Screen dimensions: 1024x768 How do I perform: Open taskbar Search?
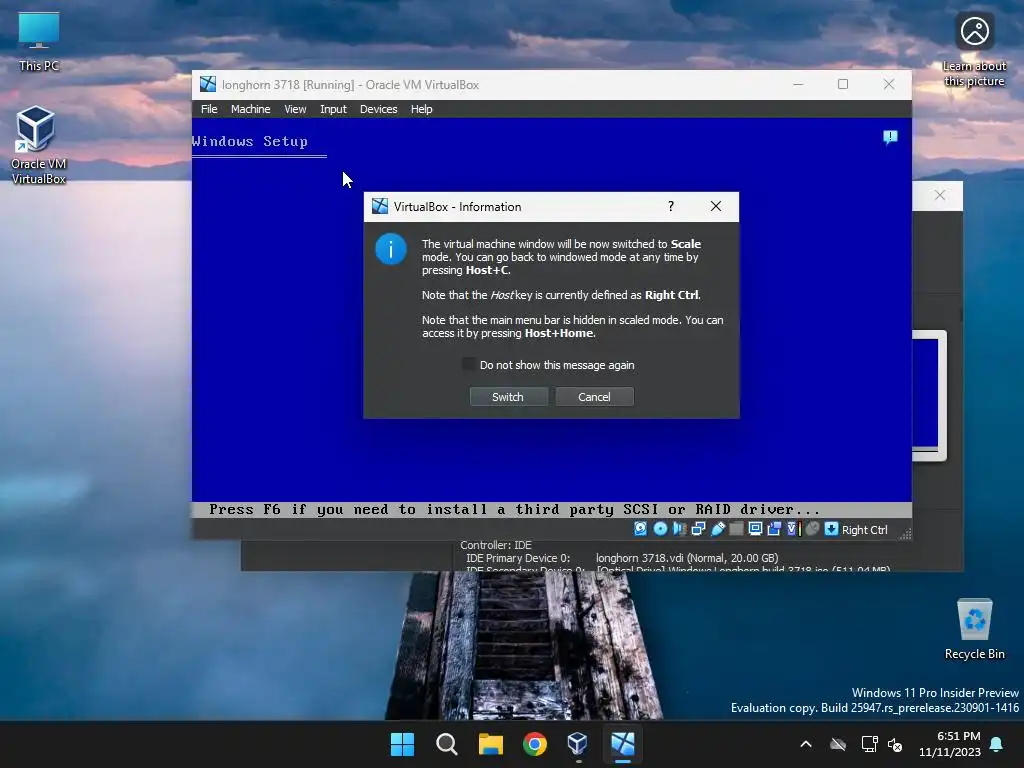click(x=447, y=744)
